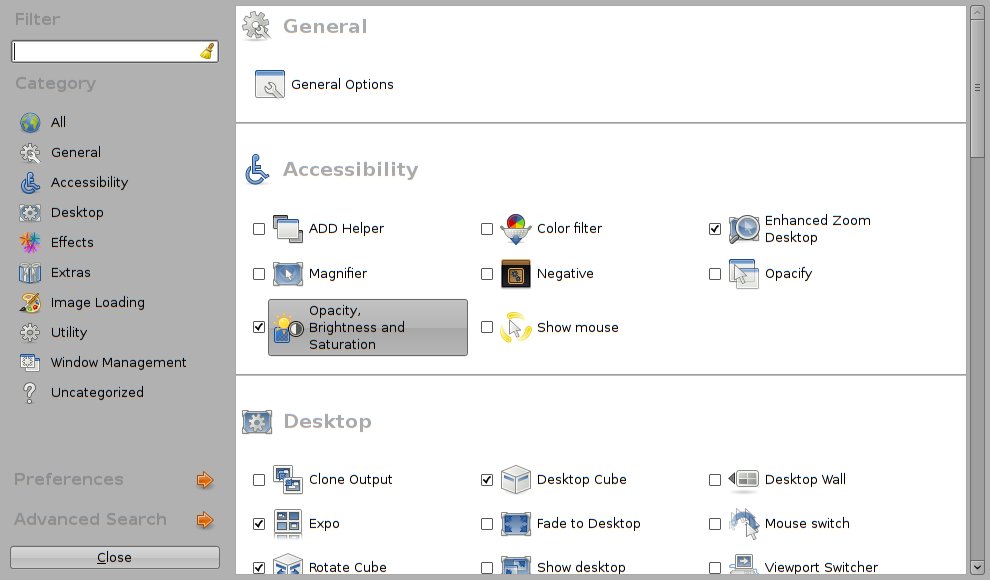The width and height of the screenshot is (990, 580).
Task: Focus the Filter text field
Action: (115, 52)
